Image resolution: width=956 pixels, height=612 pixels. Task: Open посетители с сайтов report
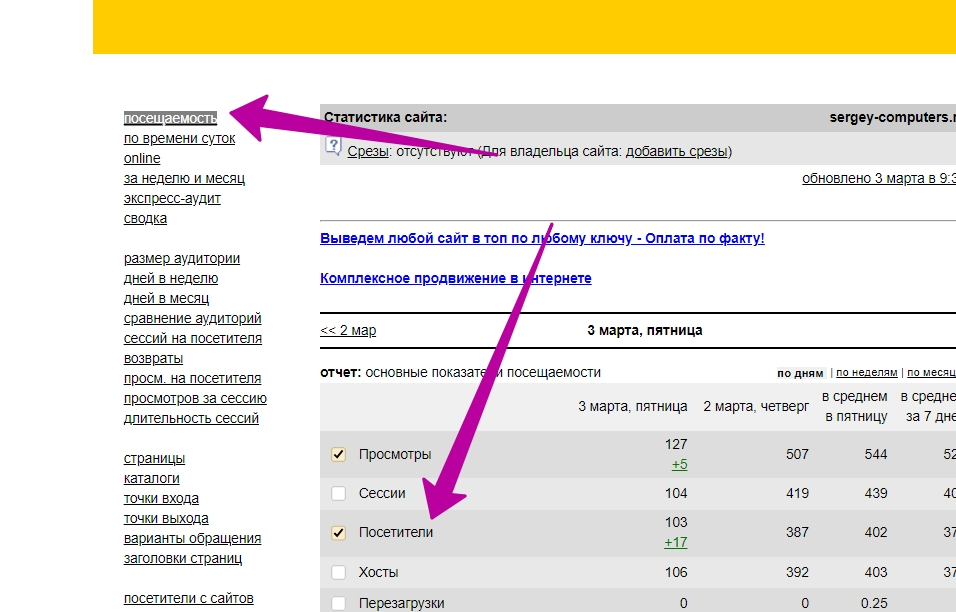coord(188,599)
